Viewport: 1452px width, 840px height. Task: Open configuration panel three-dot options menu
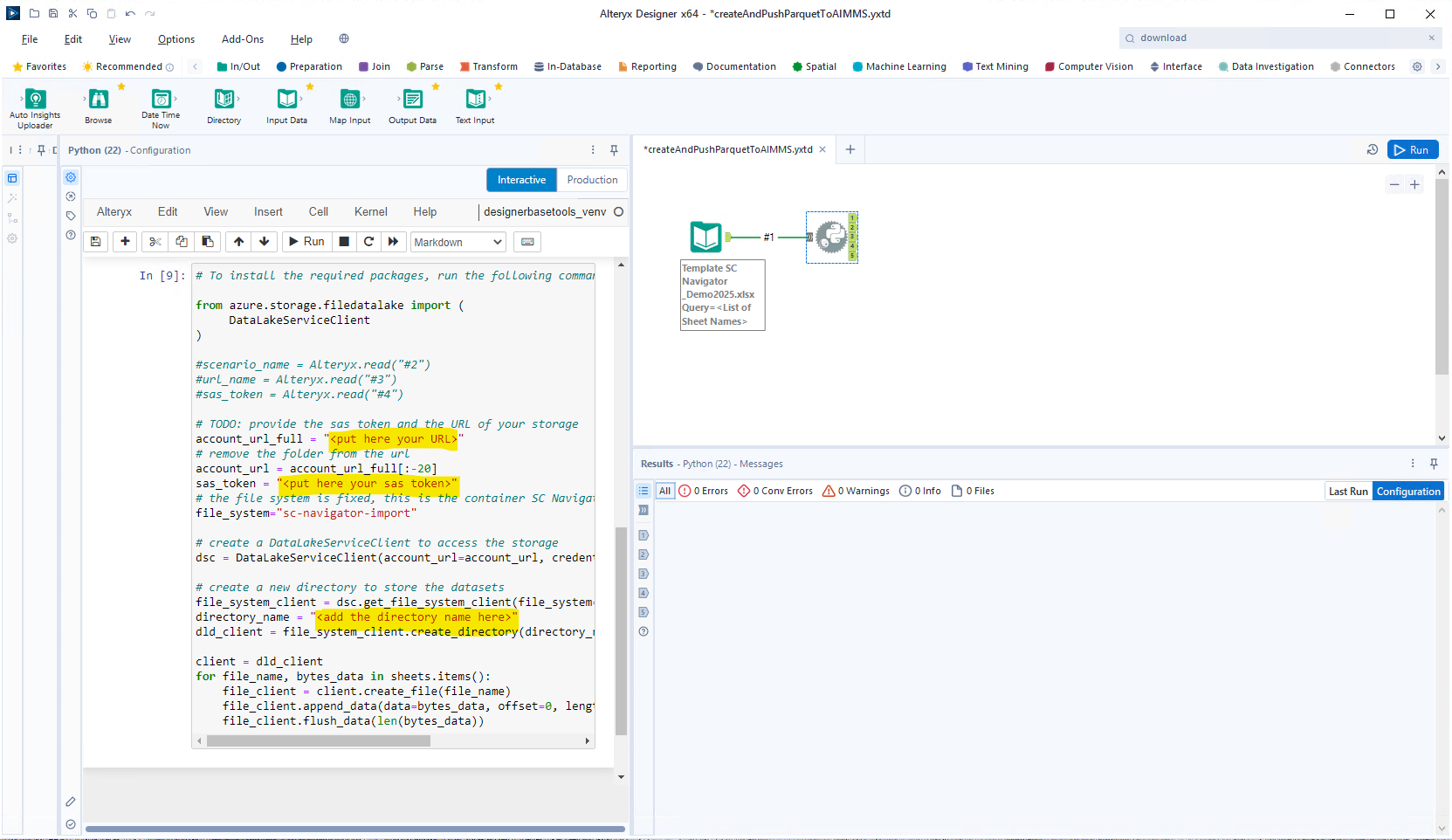[x=593, y=149]
